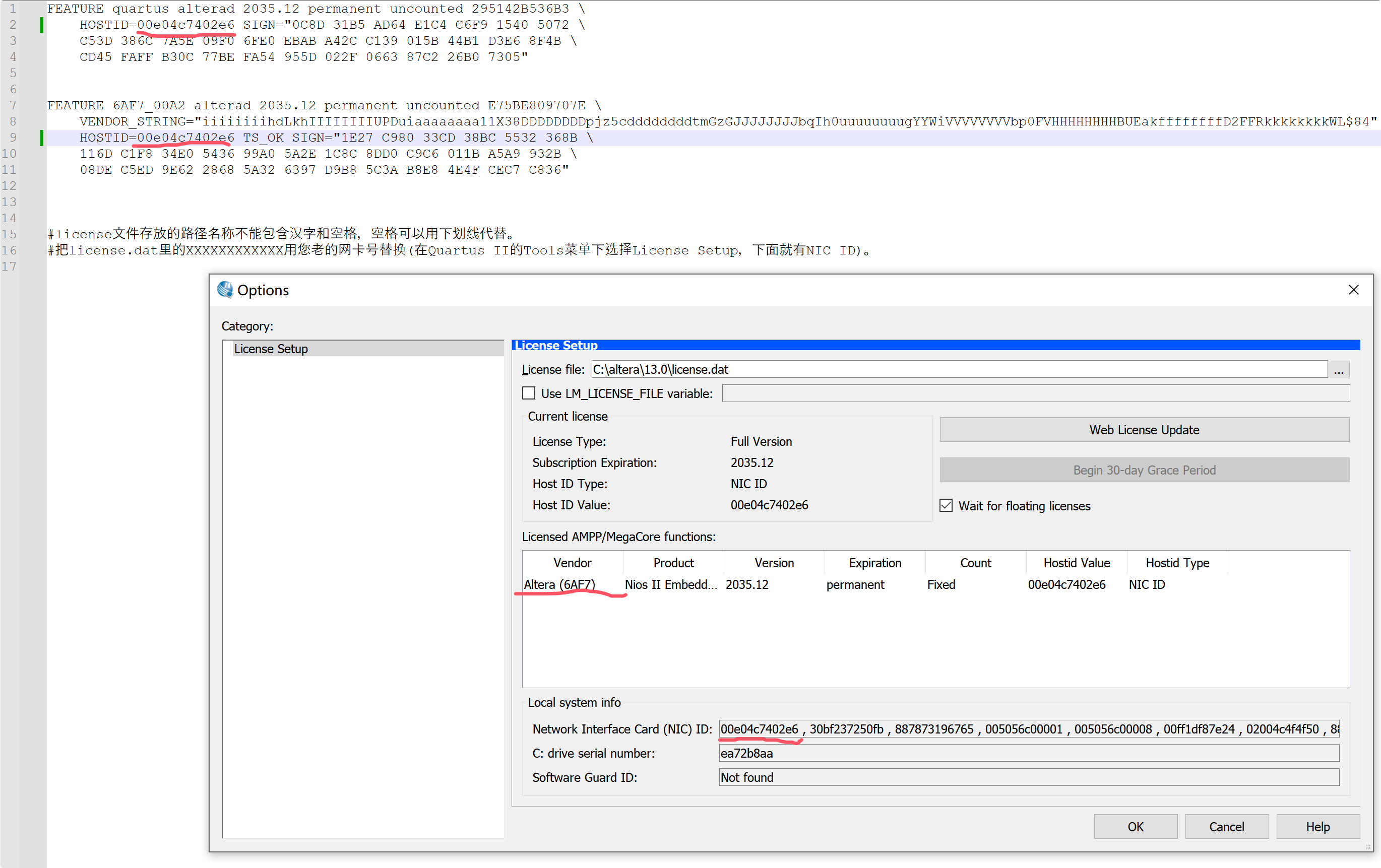This screenshot has height=868, width=1381.
Task: Click the OK button
Action: point(1136,826)
